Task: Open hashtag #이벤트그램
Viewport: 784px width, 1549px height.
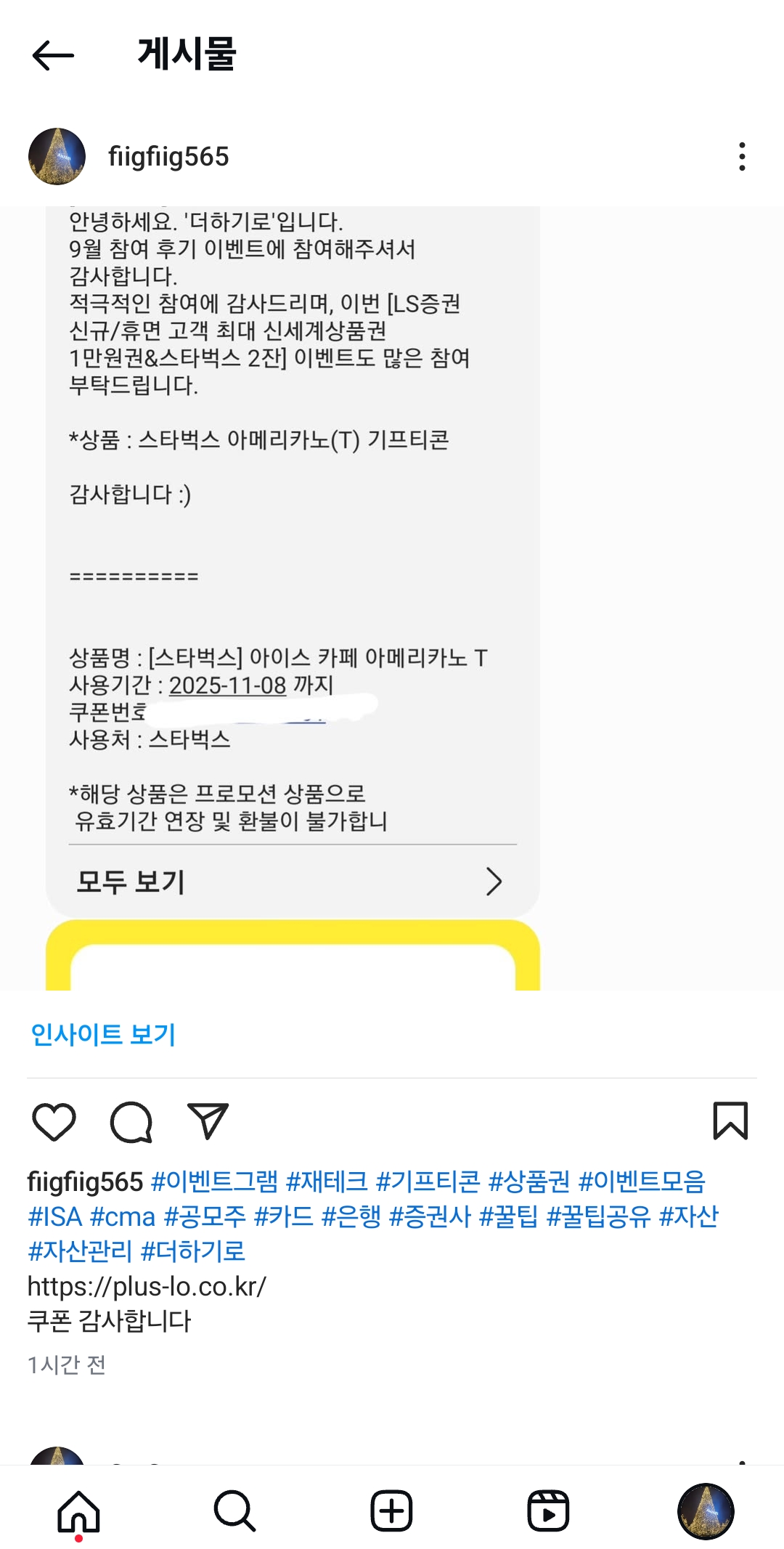Action: click(x=214, y=1182)
